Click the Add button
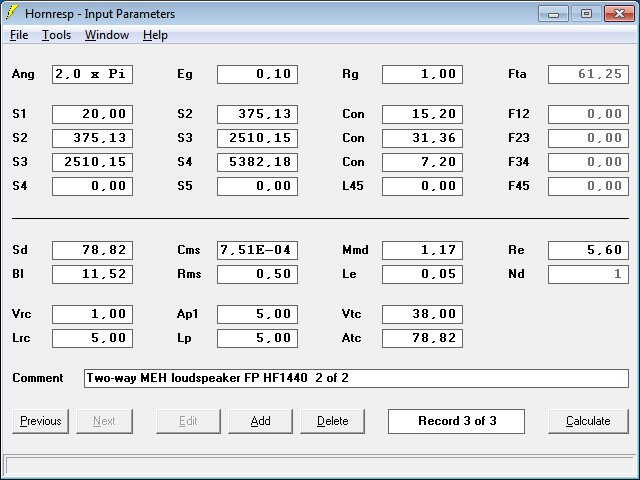 (x=260, y=421)
